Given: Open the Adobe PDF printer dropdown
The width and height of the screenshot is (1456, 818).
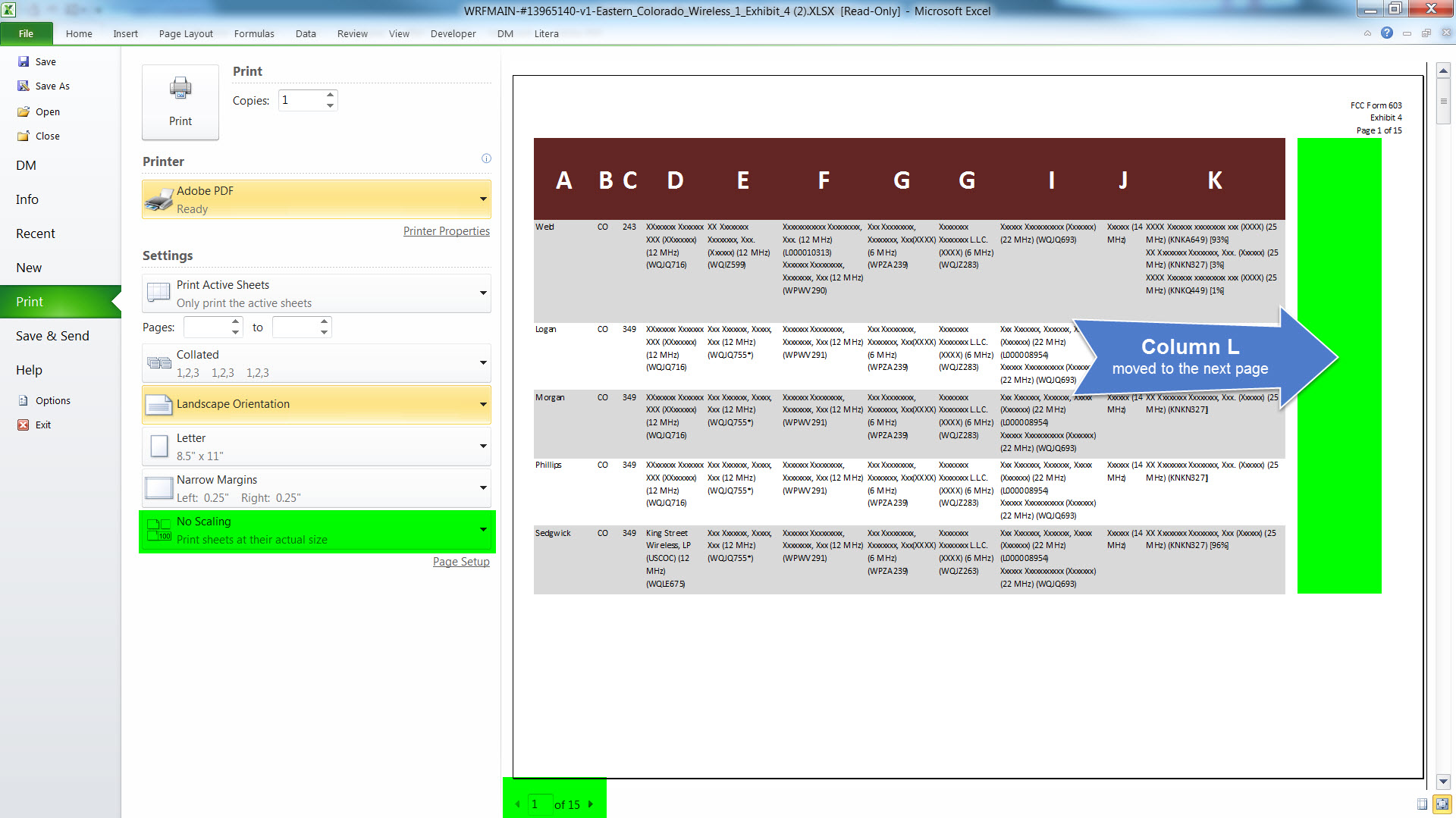Looking at the screenshot, I should pyautogui.click(x=316, y=199).
